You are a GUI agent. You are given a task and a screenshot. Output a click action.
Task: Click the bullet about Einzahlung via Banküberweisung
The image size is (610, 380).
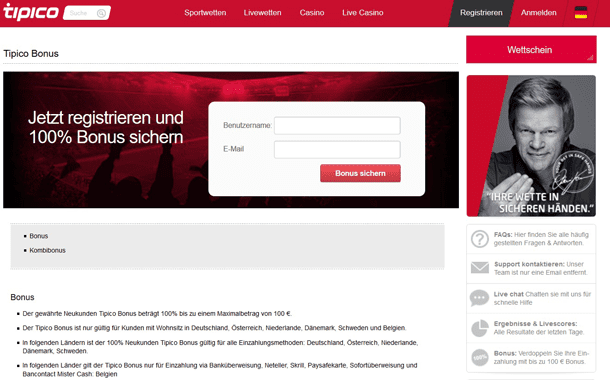pos(220,369)
